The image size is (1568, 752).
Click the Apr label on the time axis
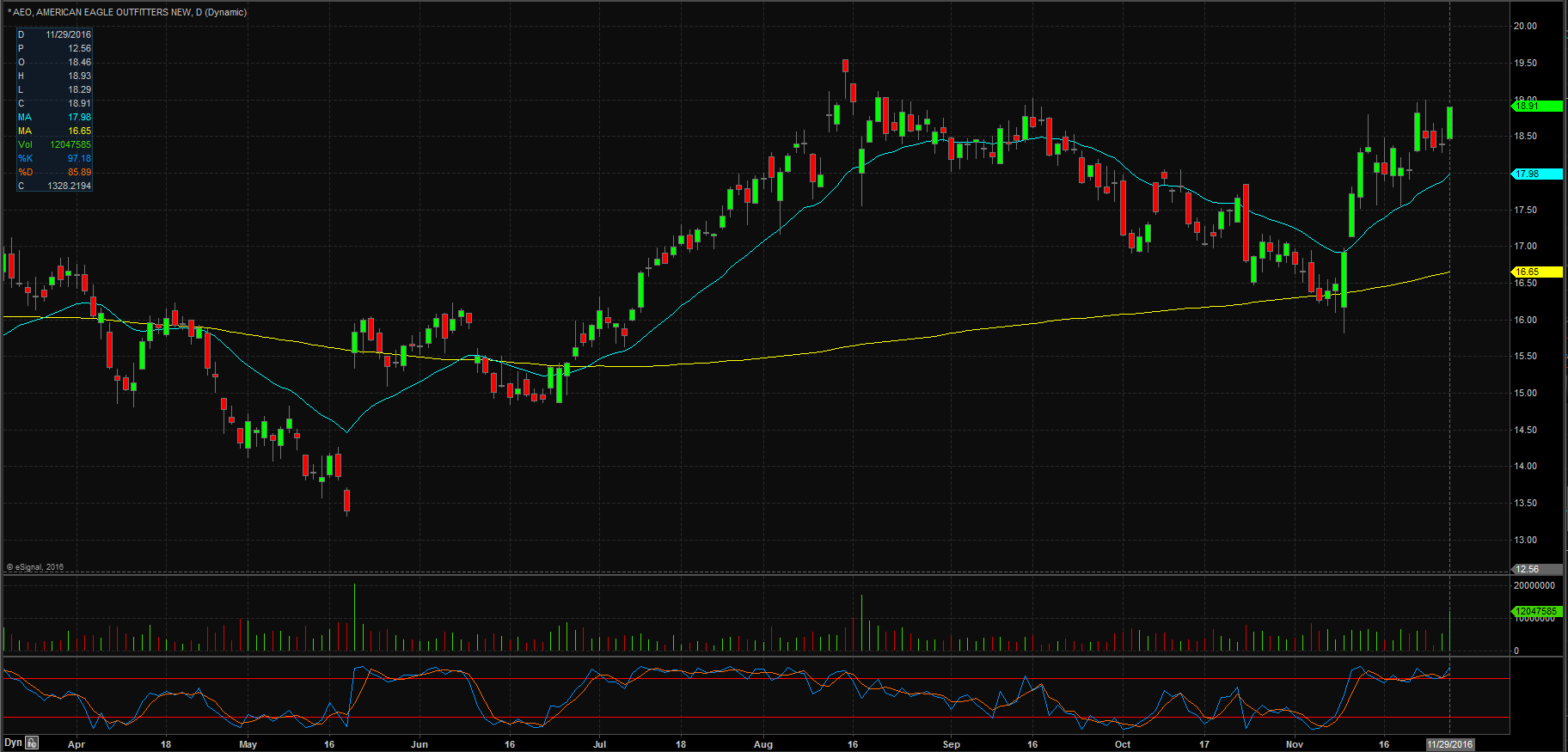(77, 744)
